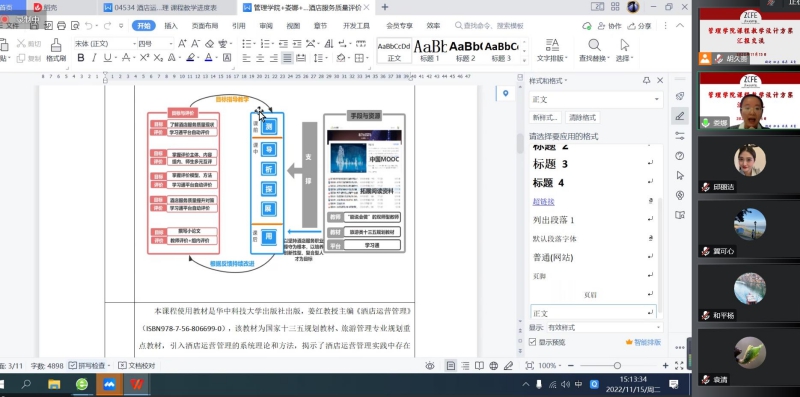Click the 清除格式 button
Viewport: 800px width, 397px height.
[582, 117]
